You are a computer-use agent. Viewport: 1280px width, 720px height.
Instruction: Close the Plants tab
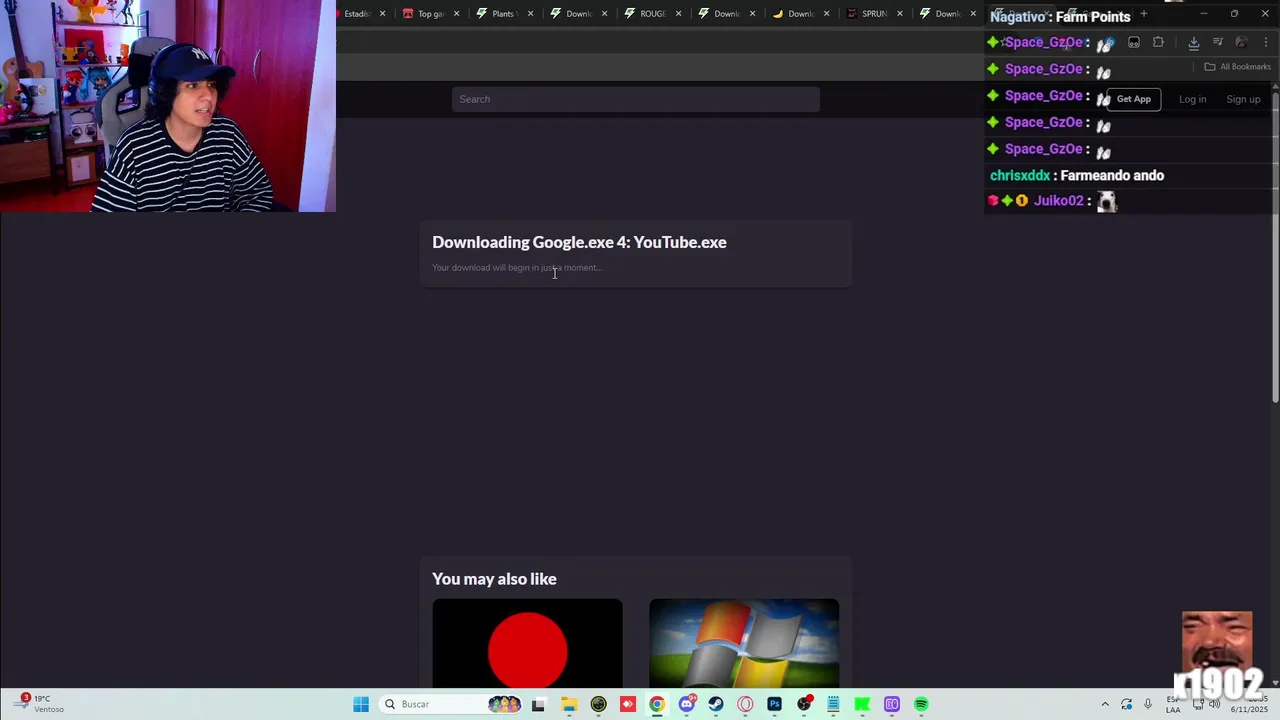pos(531,14)
